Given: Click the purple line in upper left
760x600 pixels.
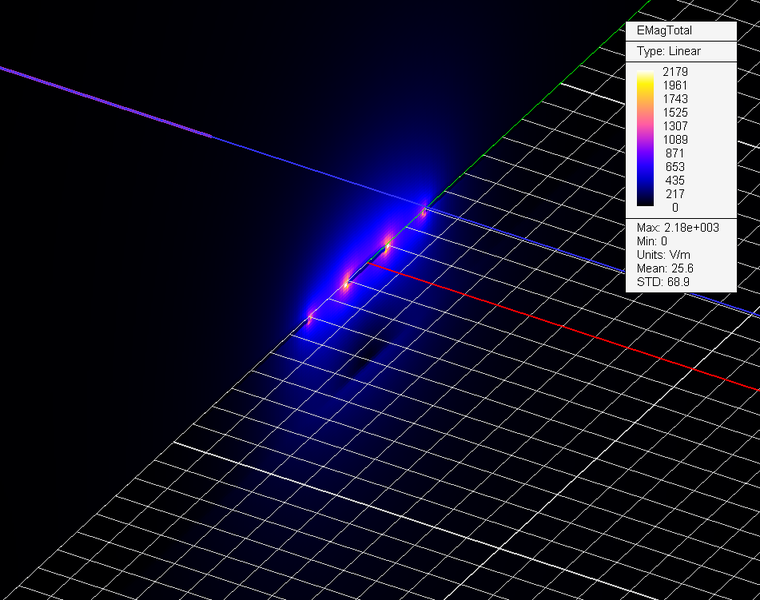Looking at the screenshot, I should [x=100, y=98].
